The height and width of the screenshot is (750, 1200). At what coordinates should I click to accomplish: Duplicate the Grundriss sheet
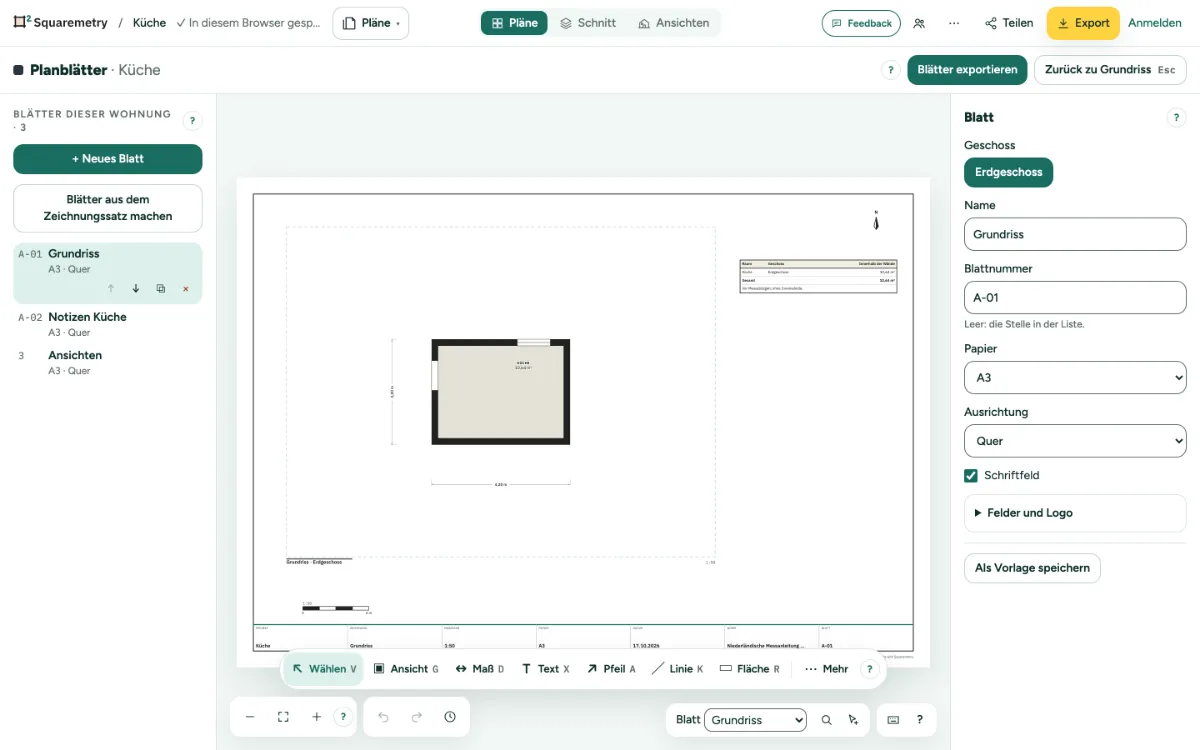[160, 289]
